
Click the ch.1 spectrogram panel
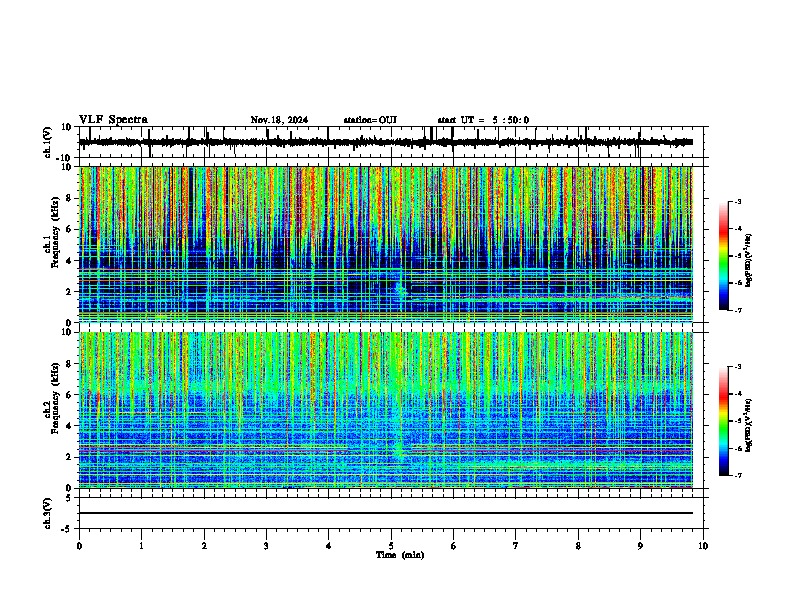tap(386, 244)
